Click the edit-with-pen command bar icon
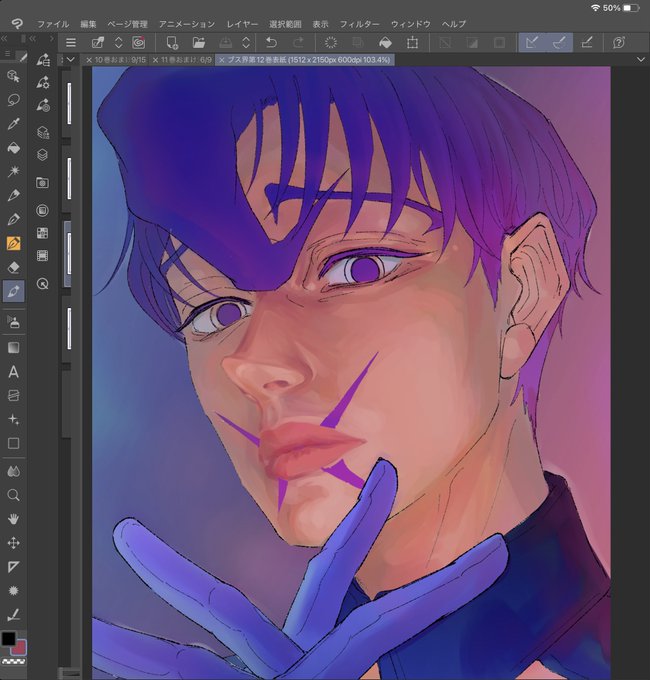Viewport: 650px width, 680px height. [x=98, y=42]
